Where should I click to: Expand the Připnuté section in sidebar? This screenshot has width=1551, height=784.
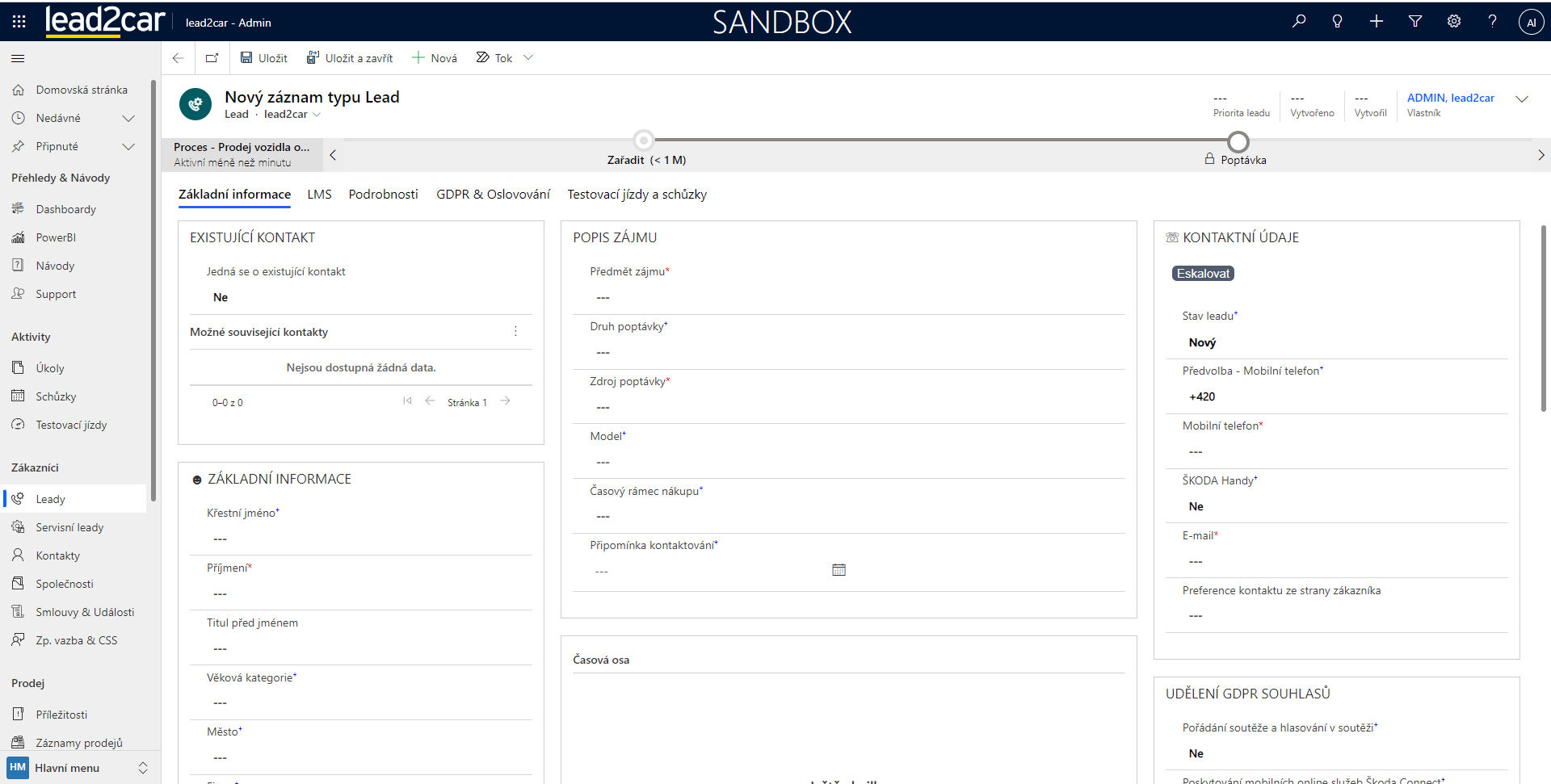tap(128, 146)
